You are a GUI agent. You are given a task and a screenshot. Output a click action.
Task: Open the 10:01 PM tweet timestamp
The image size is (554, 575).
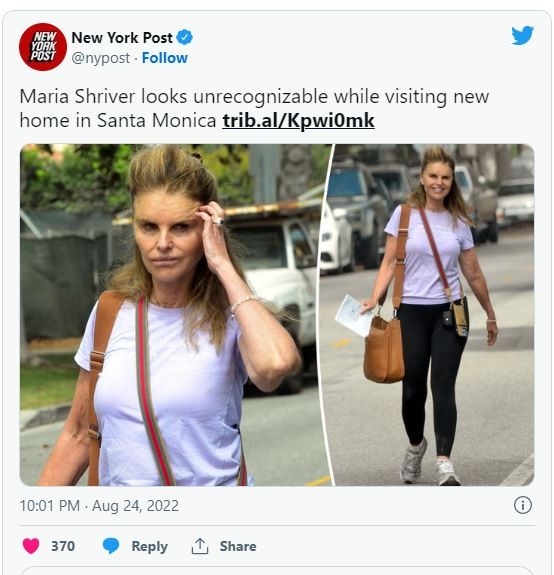click(50, 506)
